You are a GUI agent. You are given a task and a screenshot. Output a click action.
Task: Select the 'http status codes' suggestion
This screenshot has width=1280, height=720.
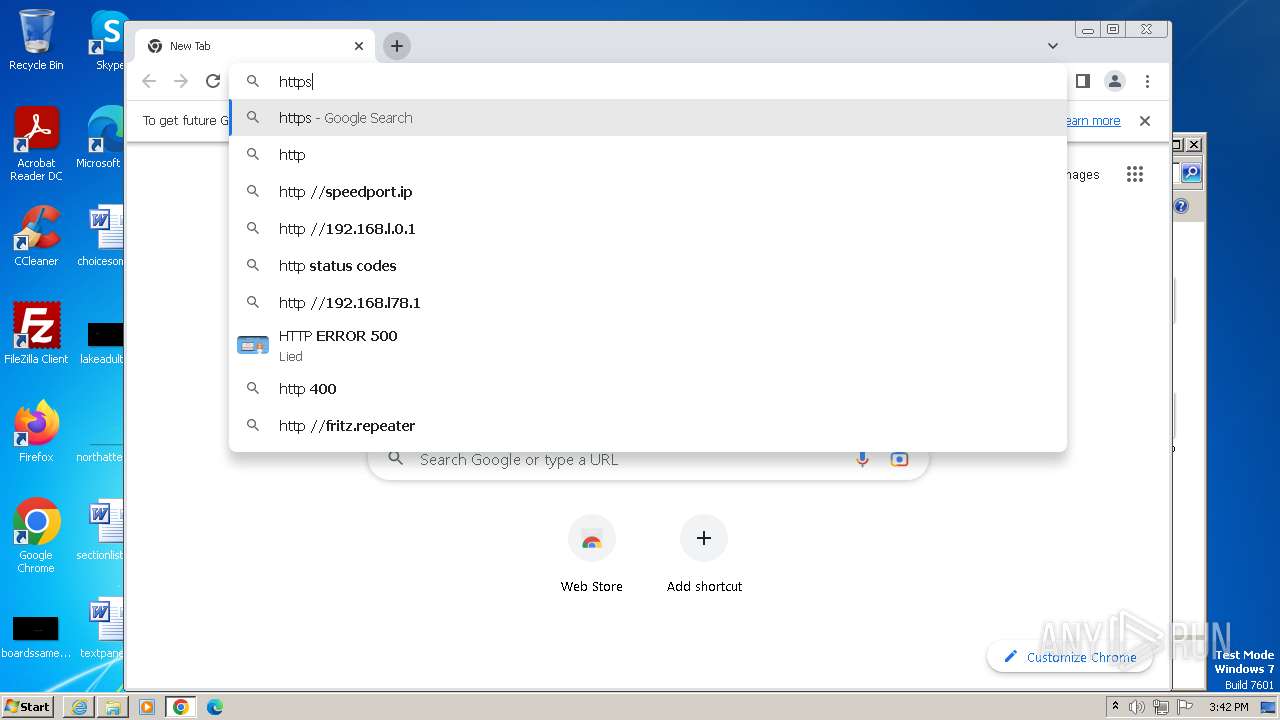(x=648, y=266)
